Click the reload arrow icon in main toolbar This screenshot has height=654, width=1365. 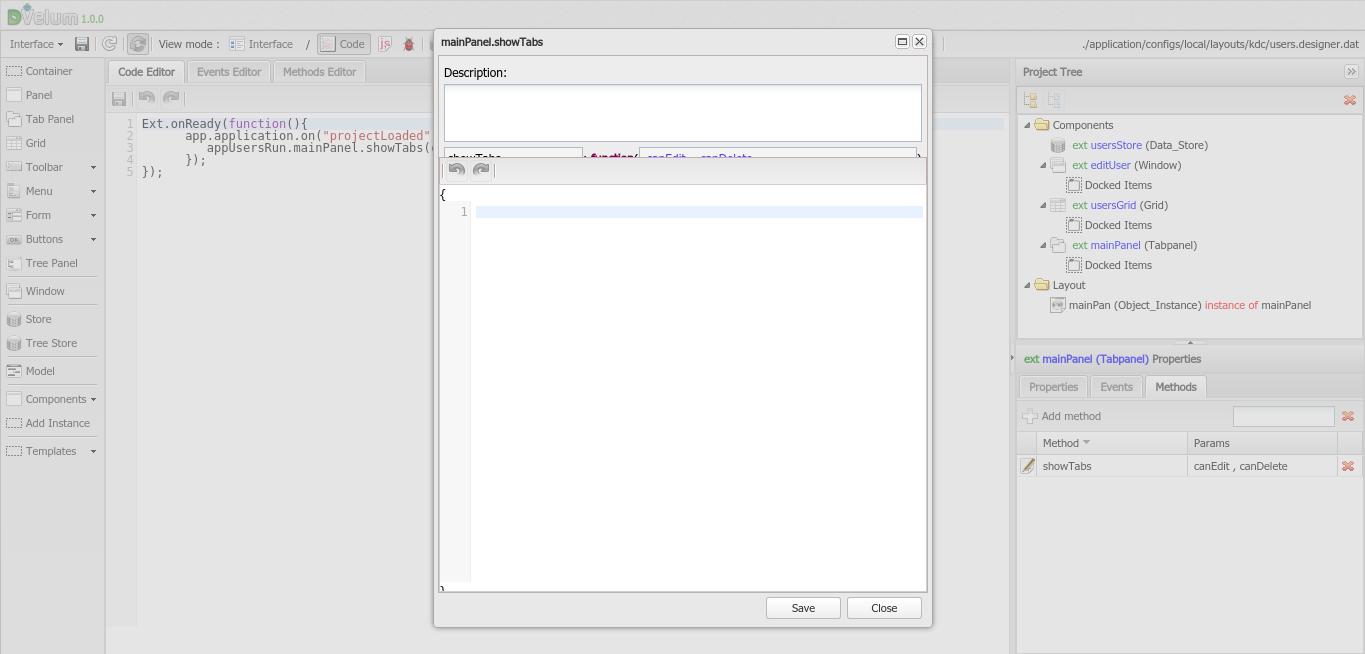coord(109,44)
